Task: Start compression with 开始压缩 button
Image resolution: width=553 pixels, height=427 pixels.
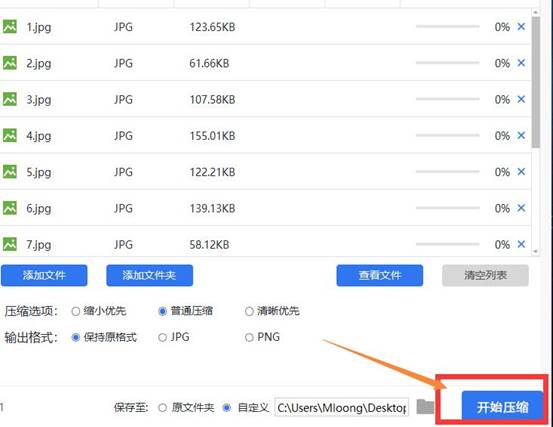Action: (502, 407)
